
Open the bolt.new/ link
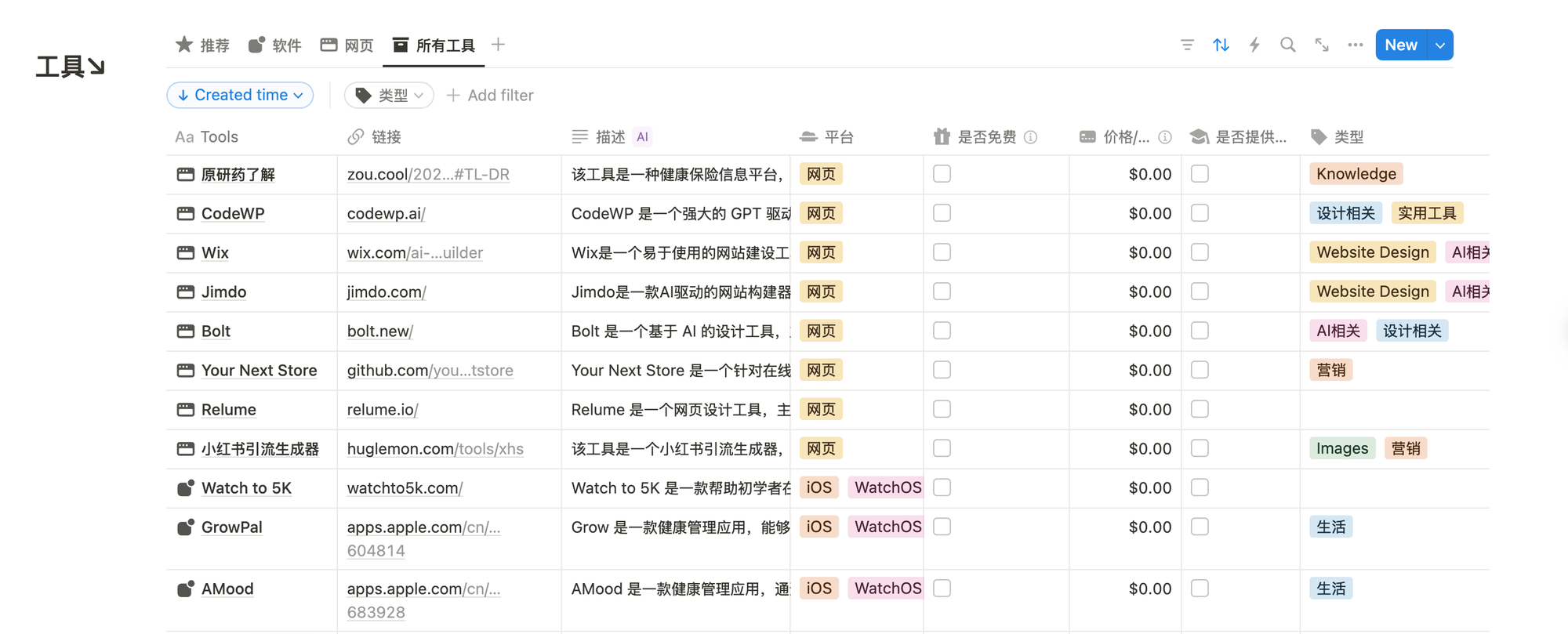pos(379,331)
